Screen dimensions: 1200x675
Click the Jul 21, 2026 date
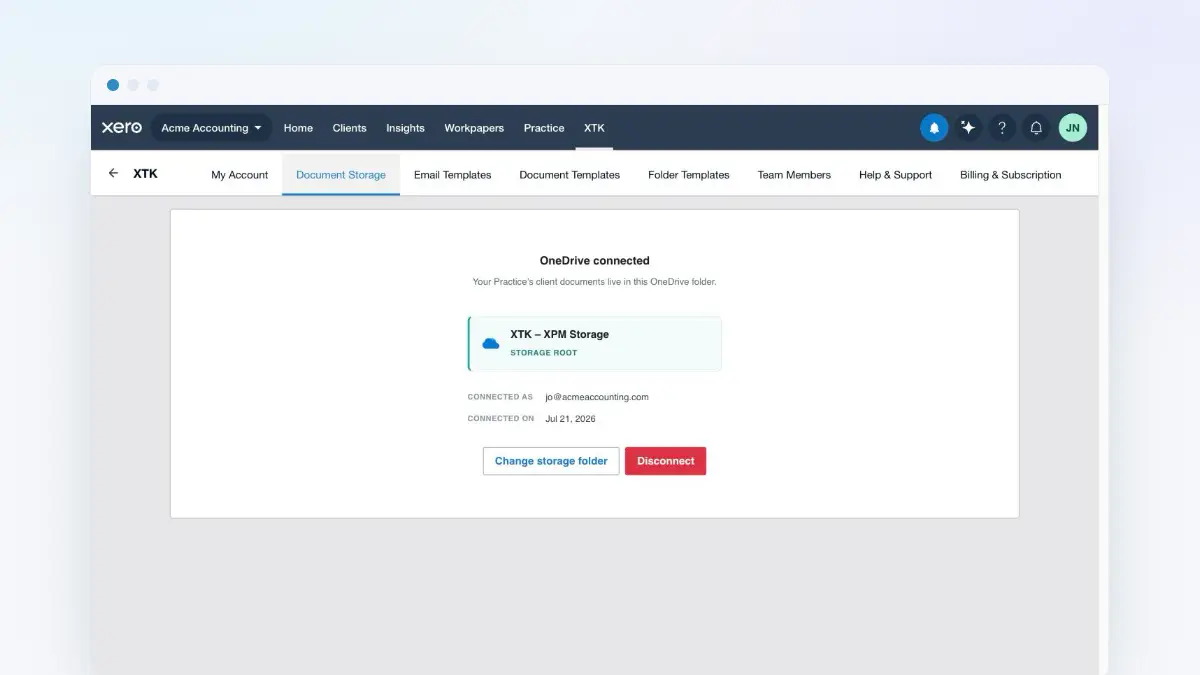click(x=570, y=419)
